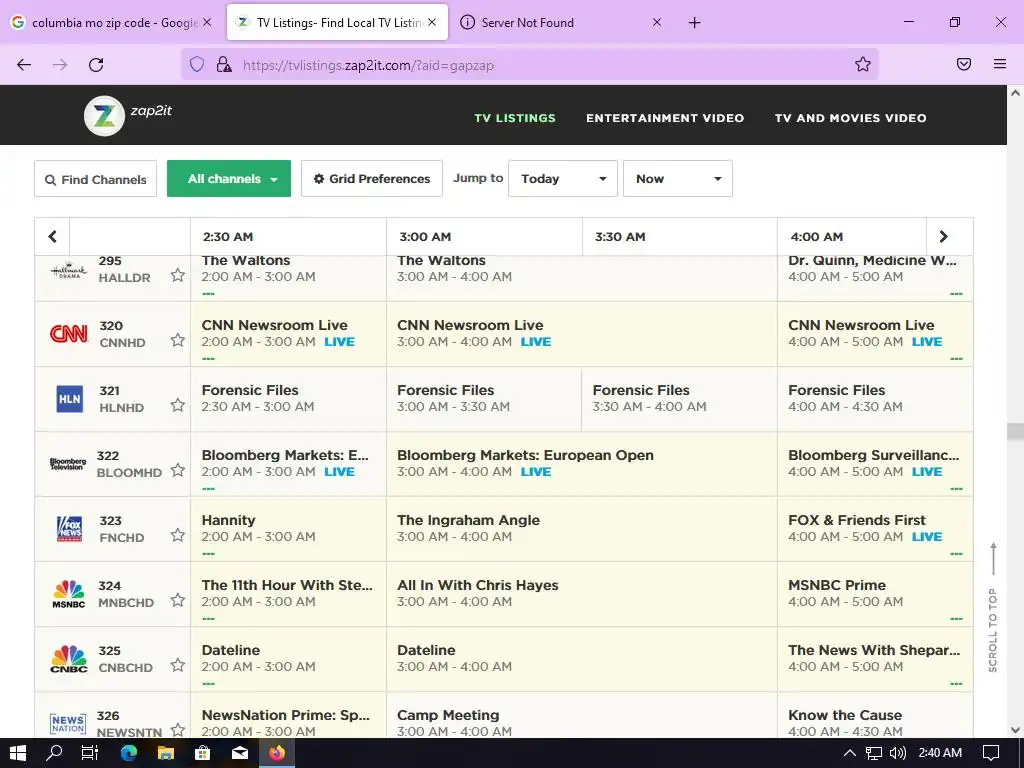Open Microsoft Edge from taskbar

click(x=129, y=753)
